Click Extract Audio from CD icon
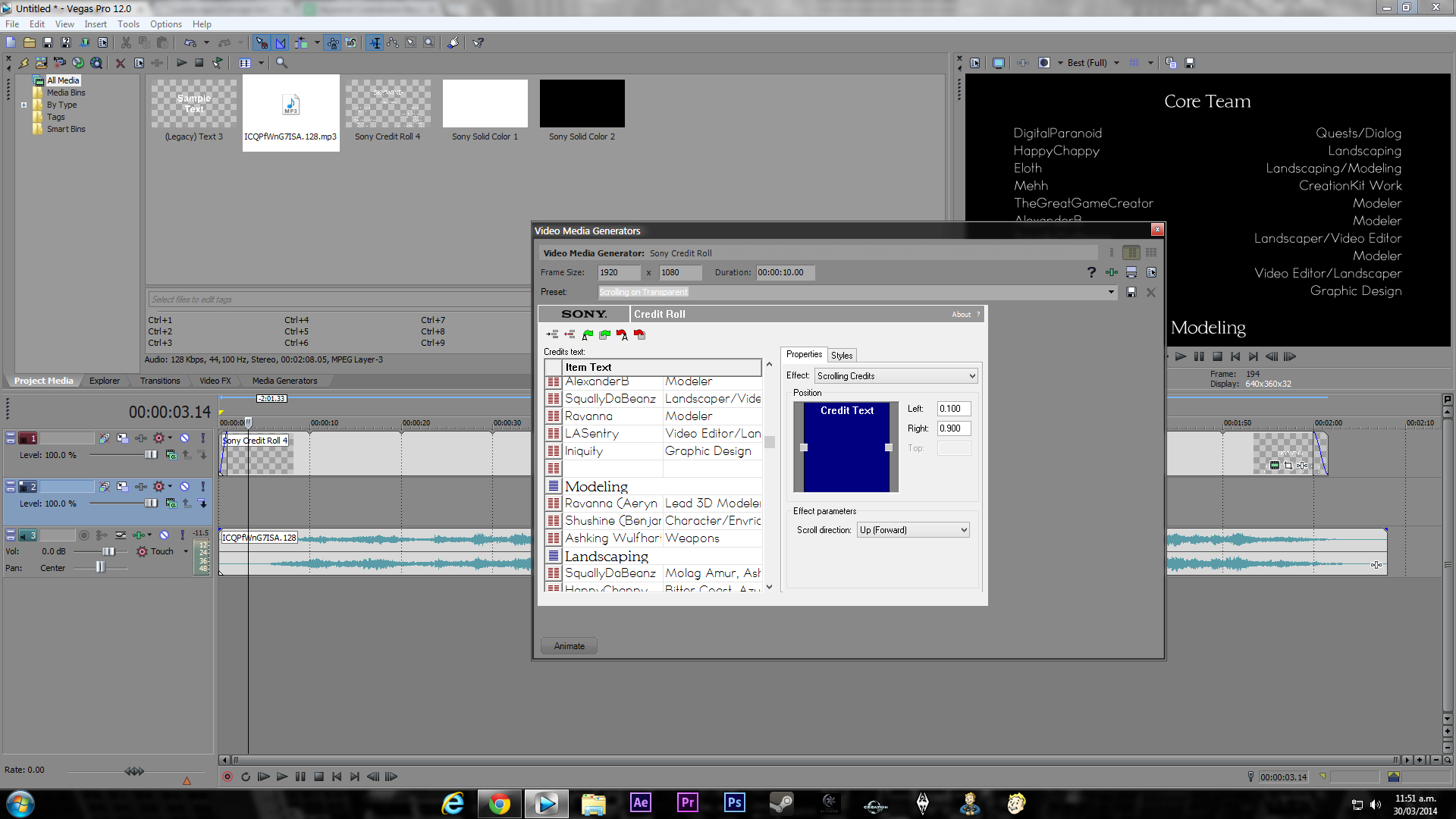 click(78, 63)
